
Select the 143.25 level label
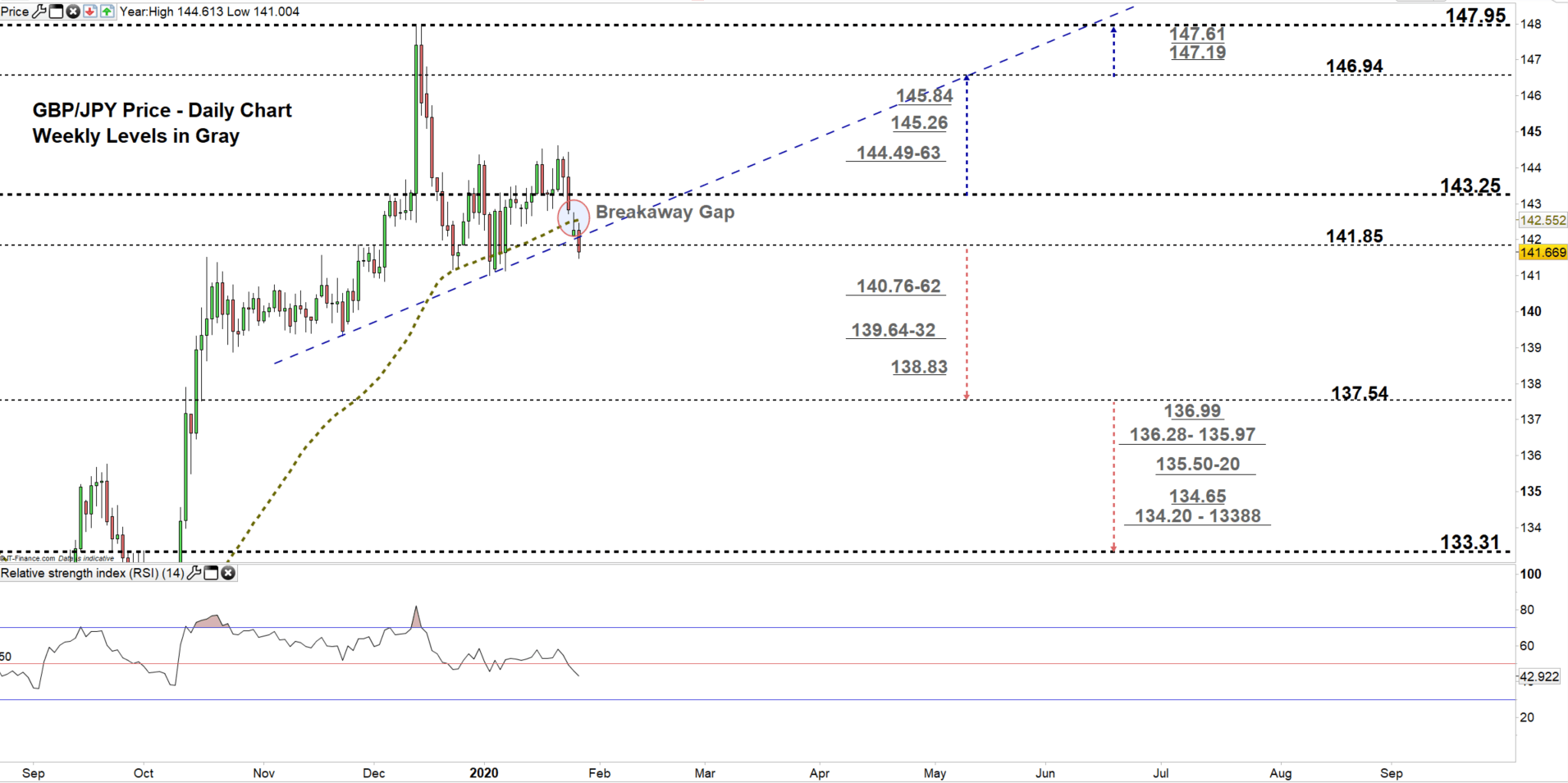[1470, 185]
